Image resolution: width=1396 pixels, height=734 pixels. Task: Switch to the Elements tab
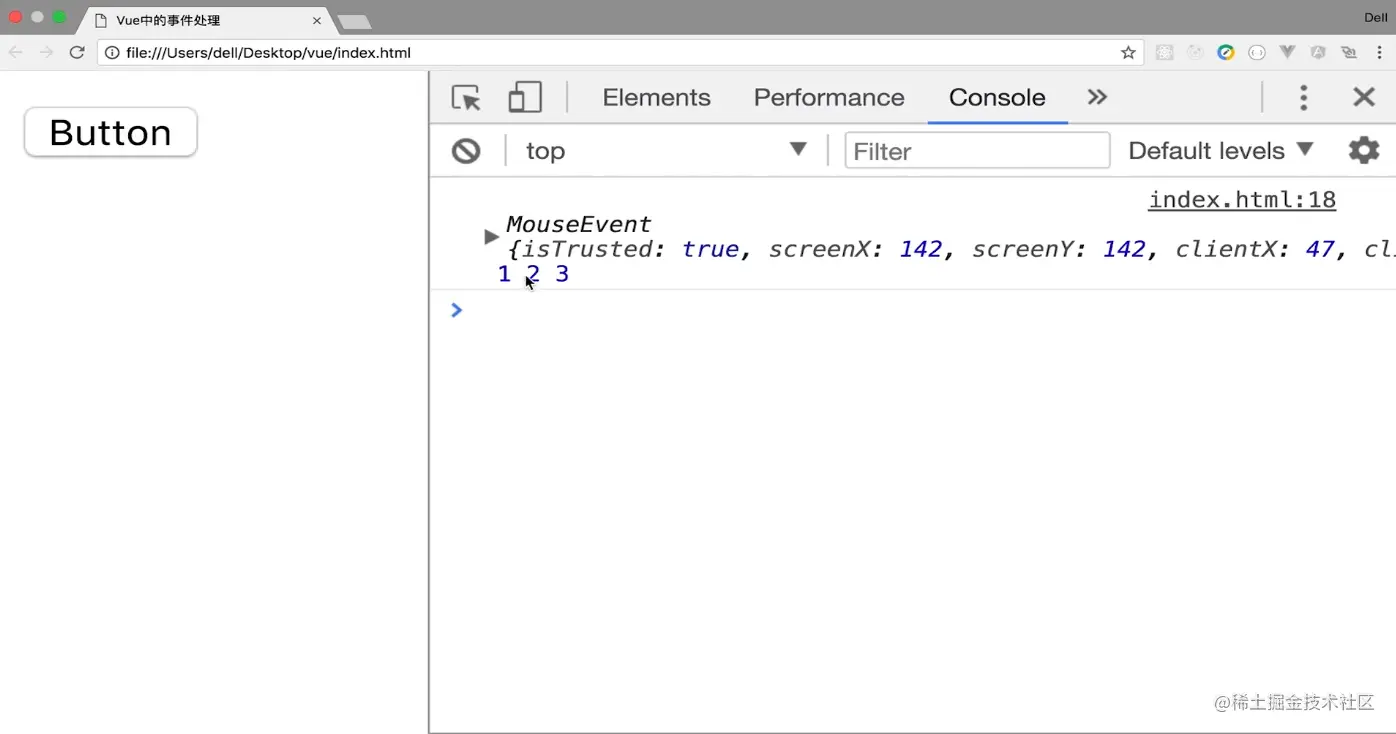[x=656, y=97]
